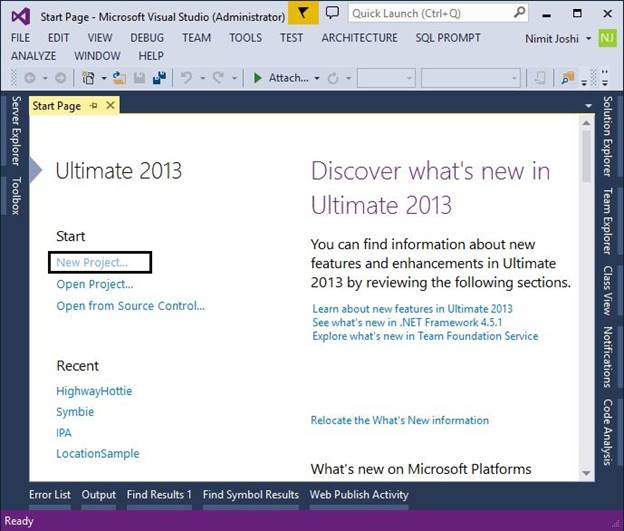The width and height of the screenshot is (624, 531).
Task: Open the Solution Configurations combo box
Action: coord(386,78)
